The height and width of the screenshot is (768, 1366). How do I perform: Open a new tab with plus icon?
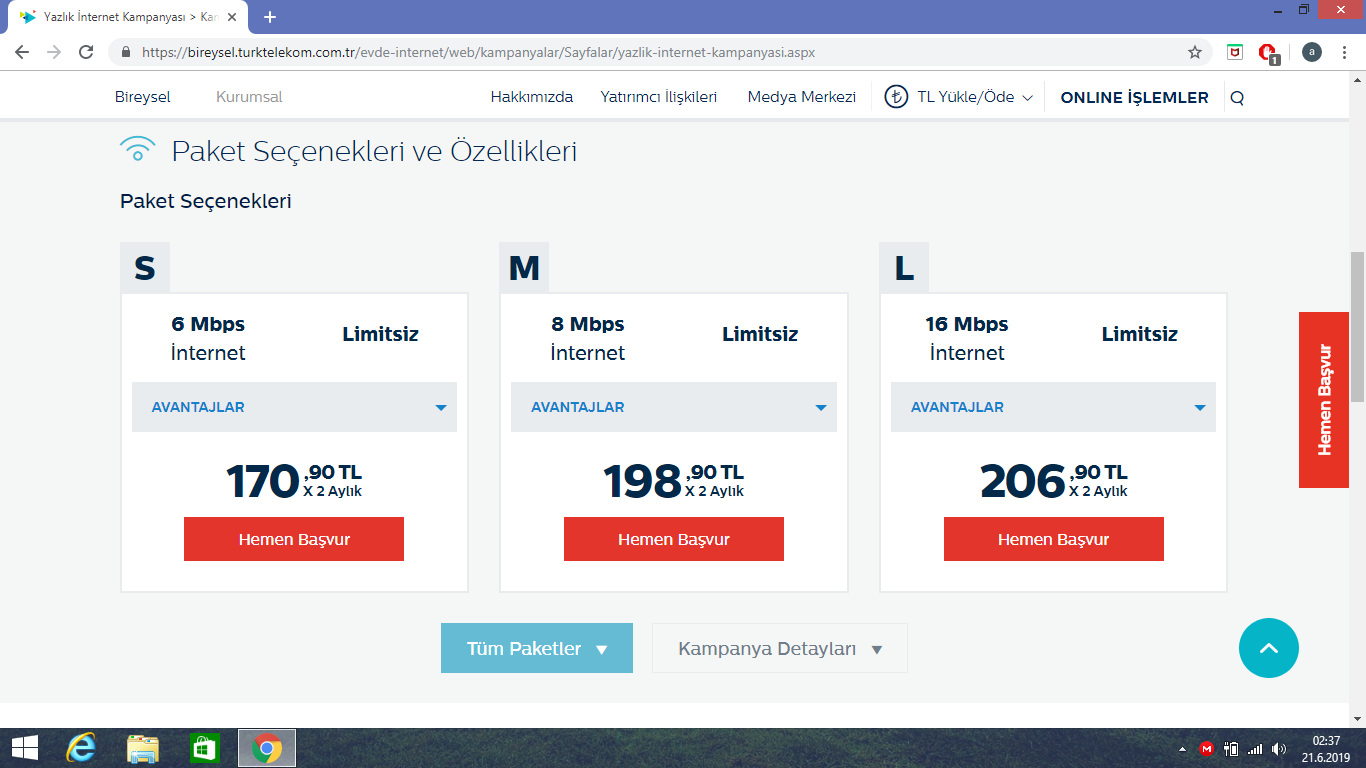pos(270,17)
